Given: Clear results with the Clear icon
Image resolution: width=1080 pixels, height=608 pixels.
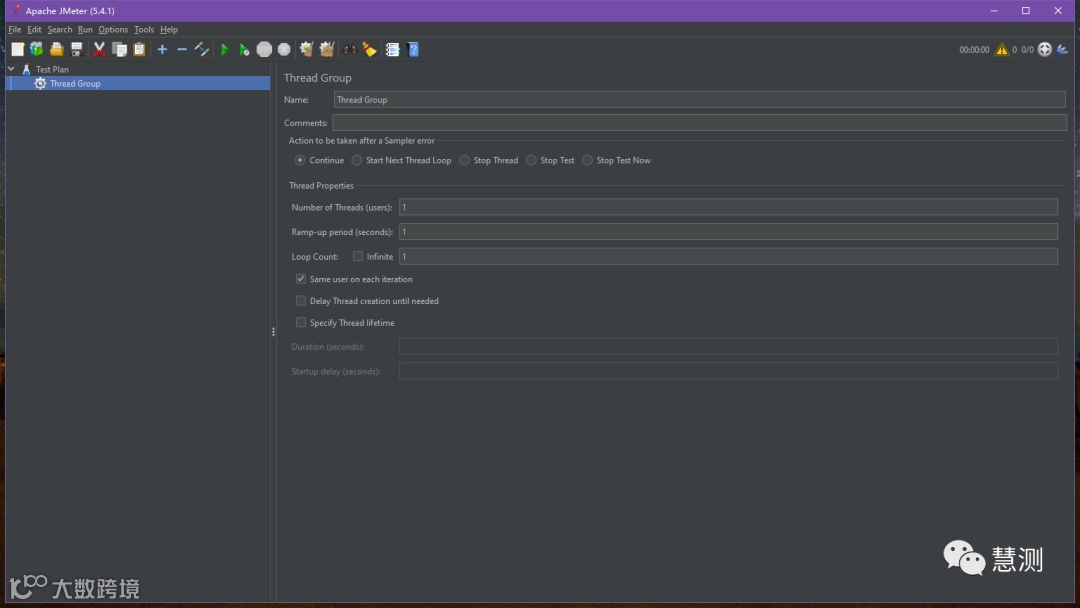Looking at the screenshot, I should pyautogui.click(x=307, y=50).
